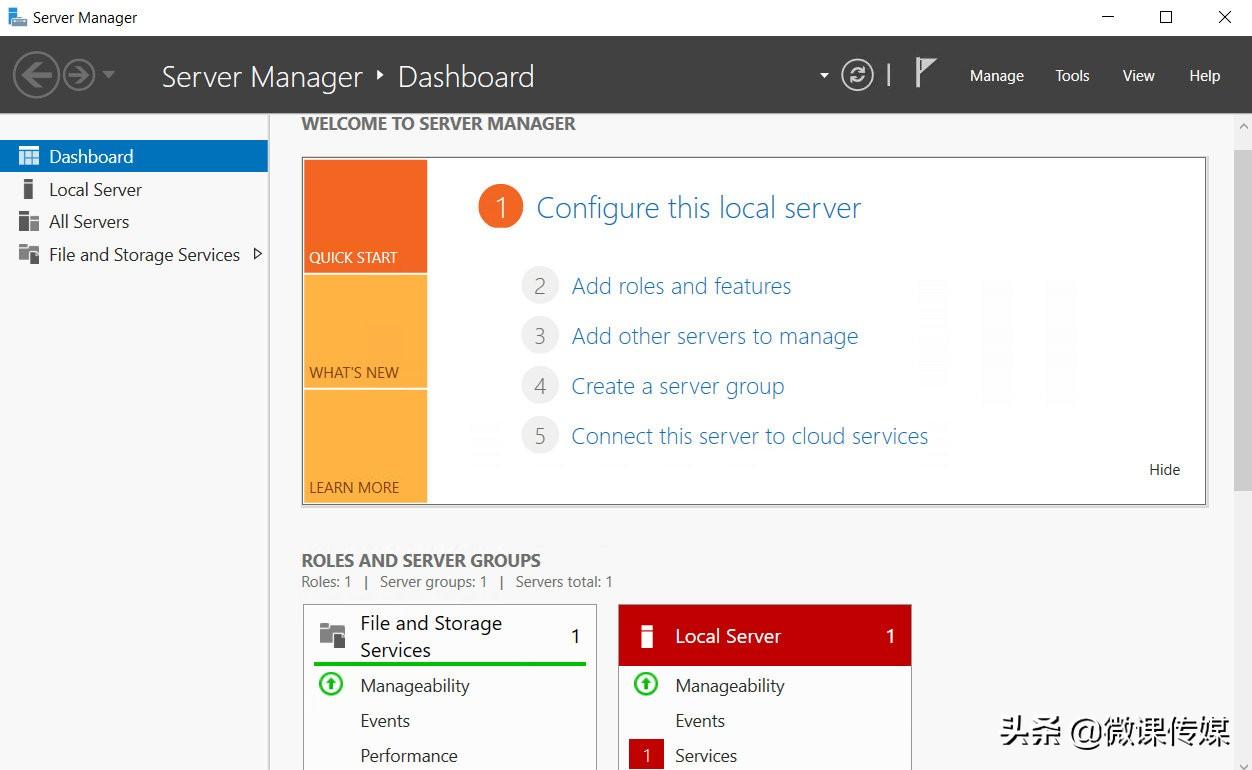Click the red alert badge beside Services

[646, 755]
